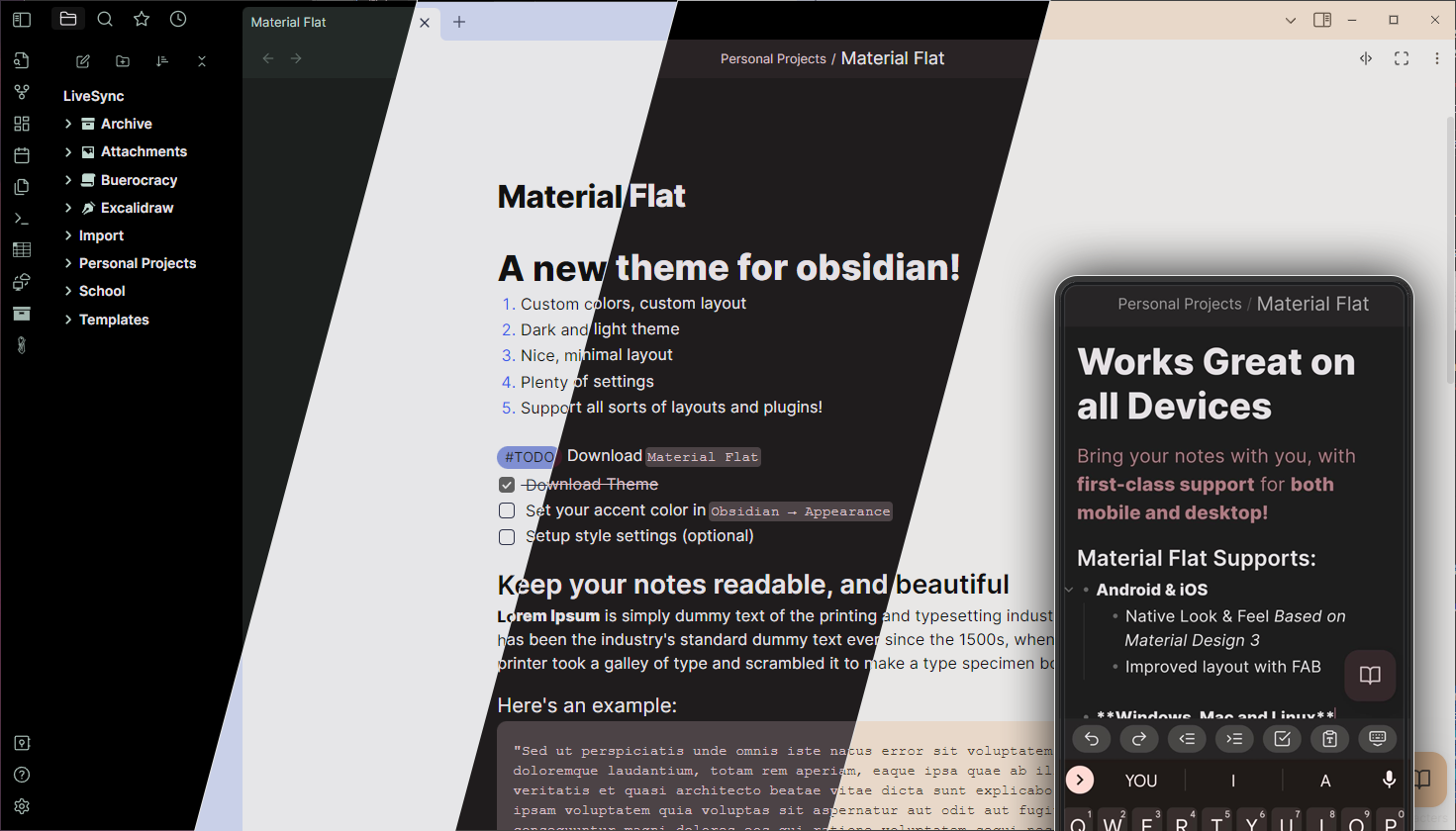Open the note's more options menu
This screenshot has width=1456, height=831.
tap(1437, 58)
